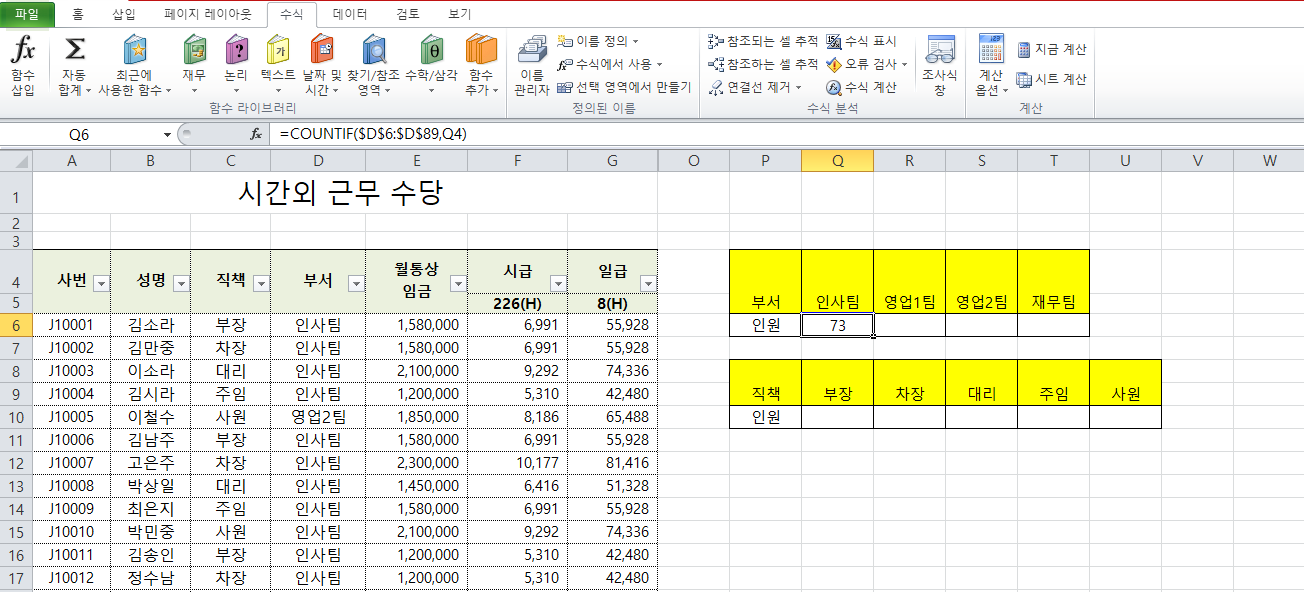Viewport: 1304px width, 592px height.
Task: Click 시트 계산 (Calculate Sheet)
Action: click(1052, 79)
